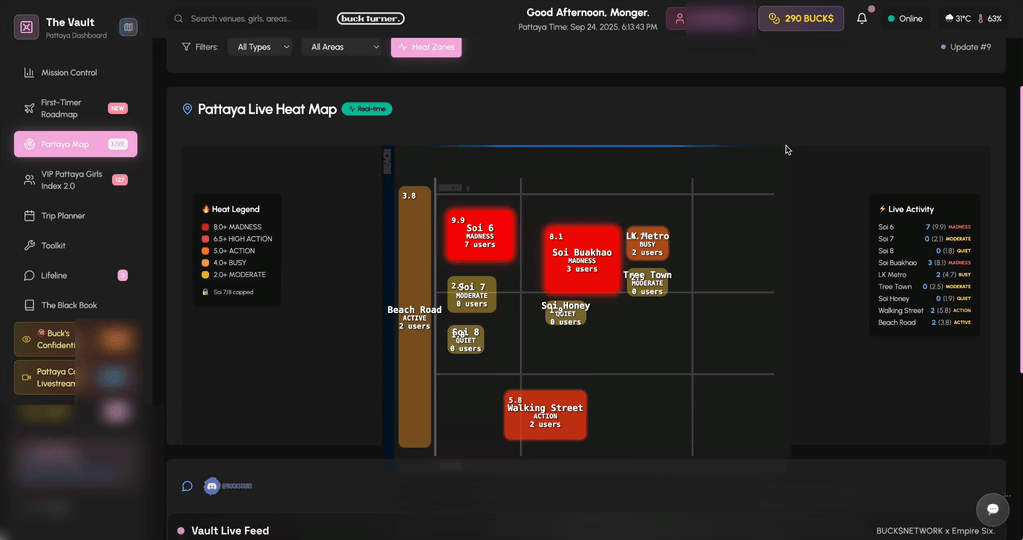Click Heat Legend flame icon
Screen dimensions: 1023x540
(x=206, y=209)
